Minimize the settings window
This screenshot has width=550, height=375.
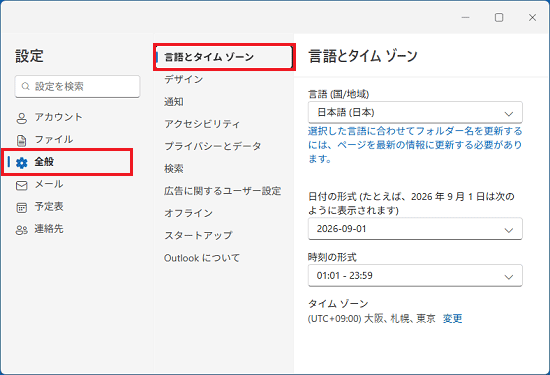465,18
